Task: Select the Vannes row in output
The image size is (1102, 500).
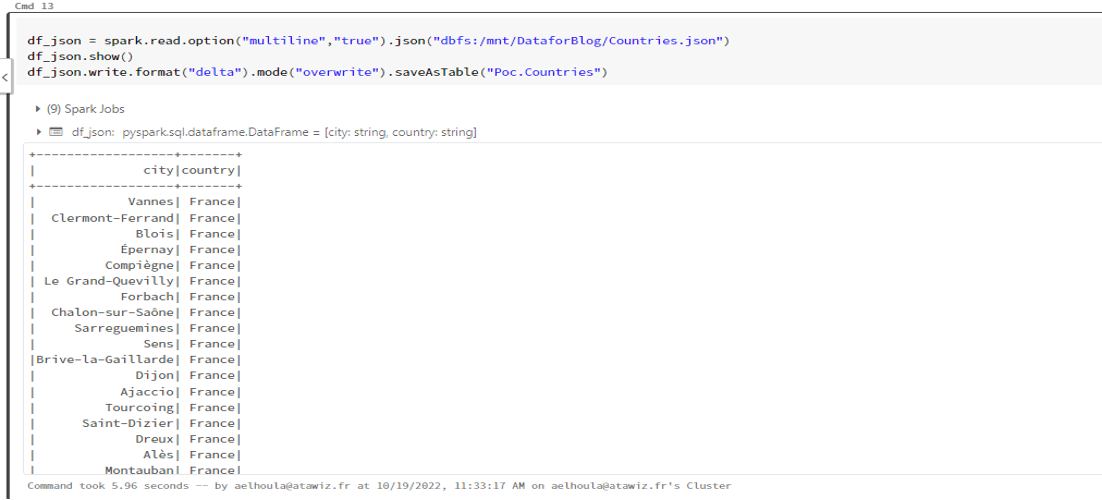Action: [150, 202]
